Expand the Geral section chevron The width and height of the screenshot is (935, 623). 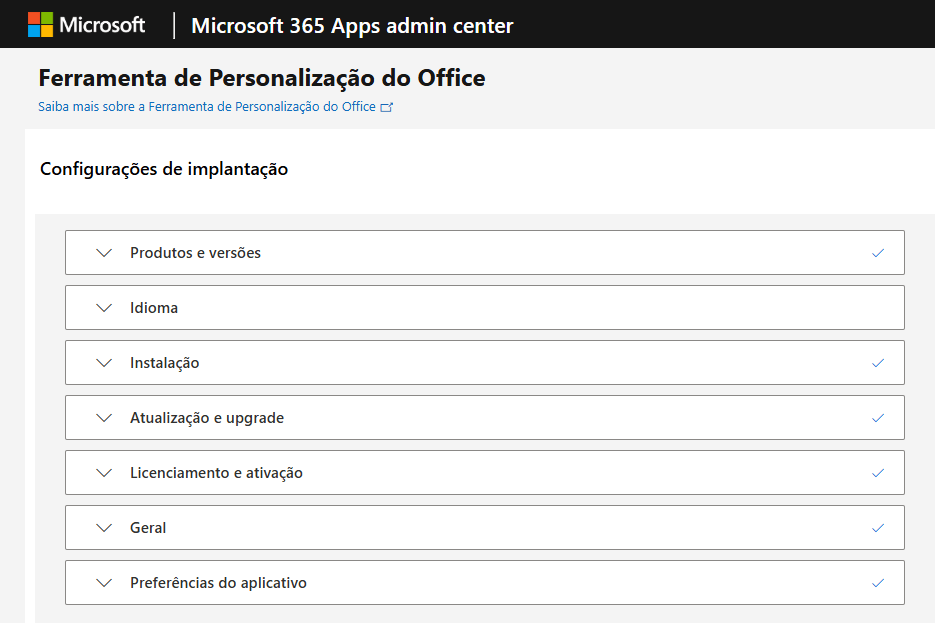coord(104,528)
